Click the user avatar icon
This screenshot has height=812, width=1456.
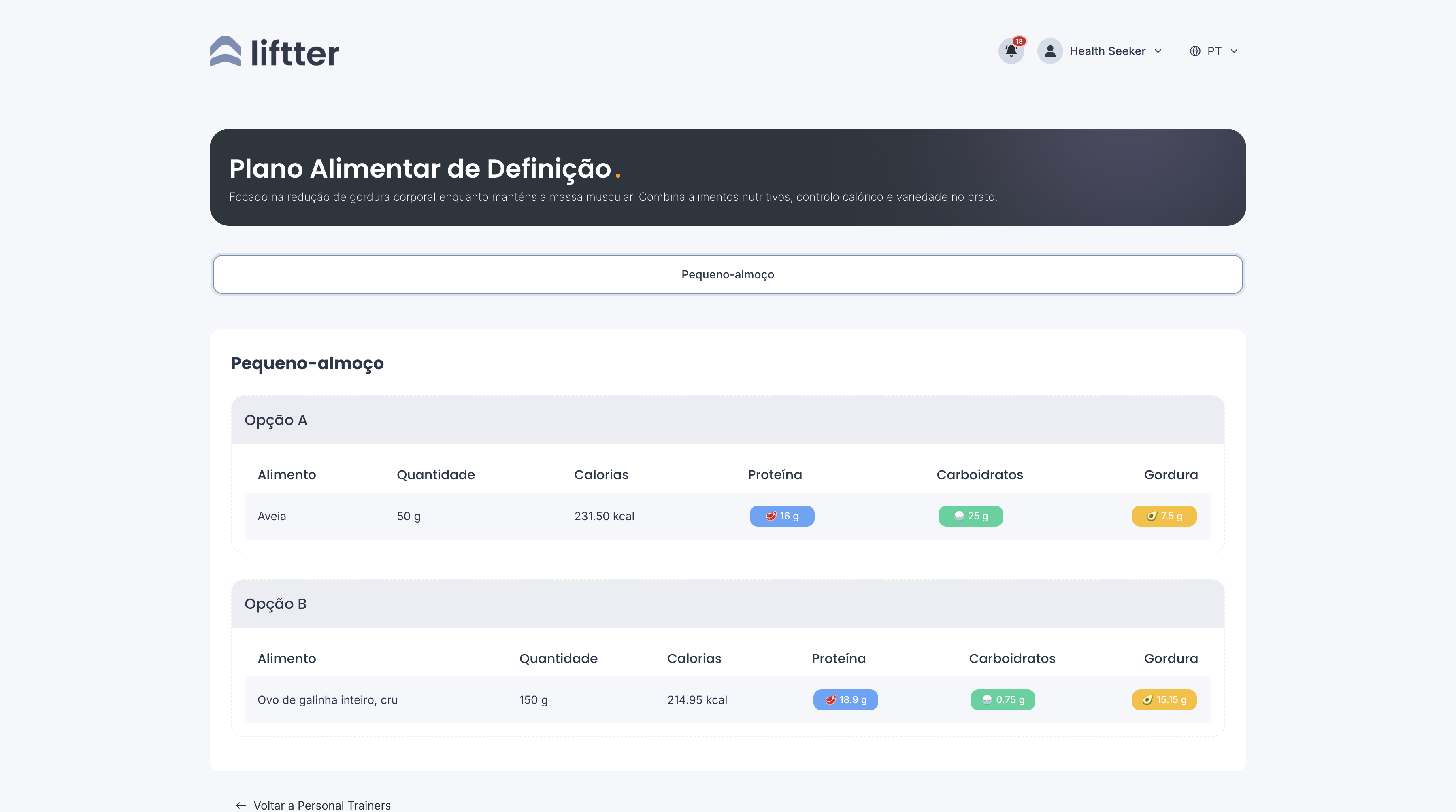coord(1049,51)
